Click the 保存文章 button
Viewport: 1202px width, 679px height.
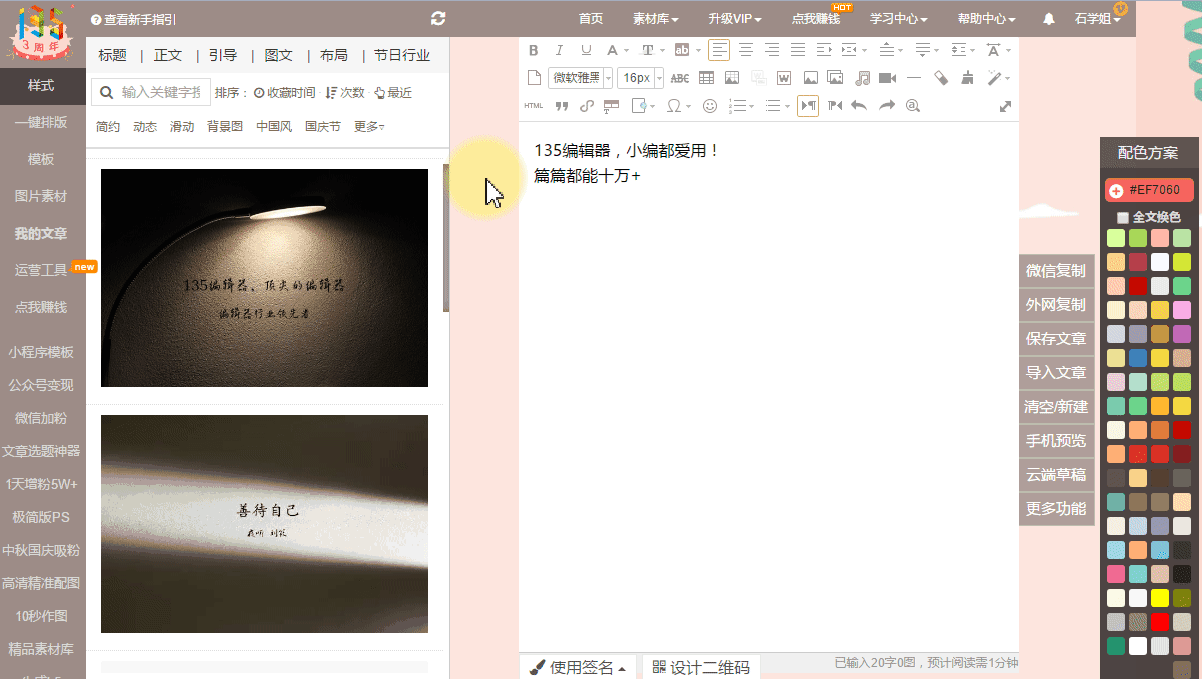pos(1055,338)
